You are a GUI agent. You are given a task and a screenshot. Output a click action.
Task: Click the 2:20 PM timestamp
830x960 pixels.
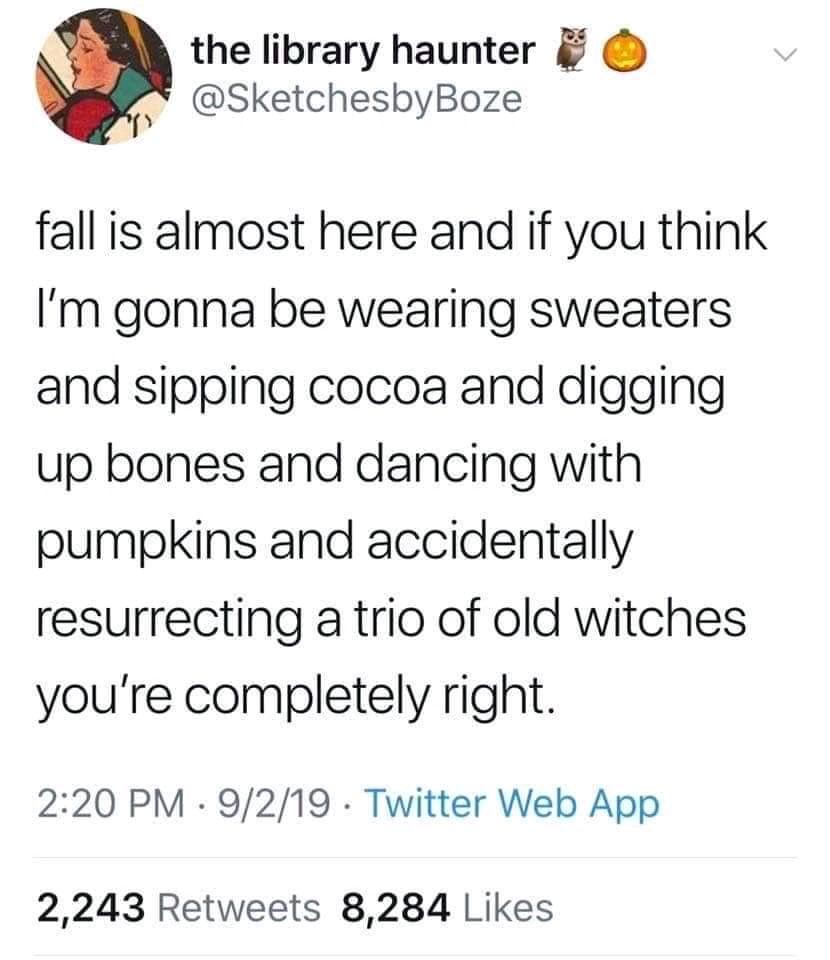[x=112, y=803]
